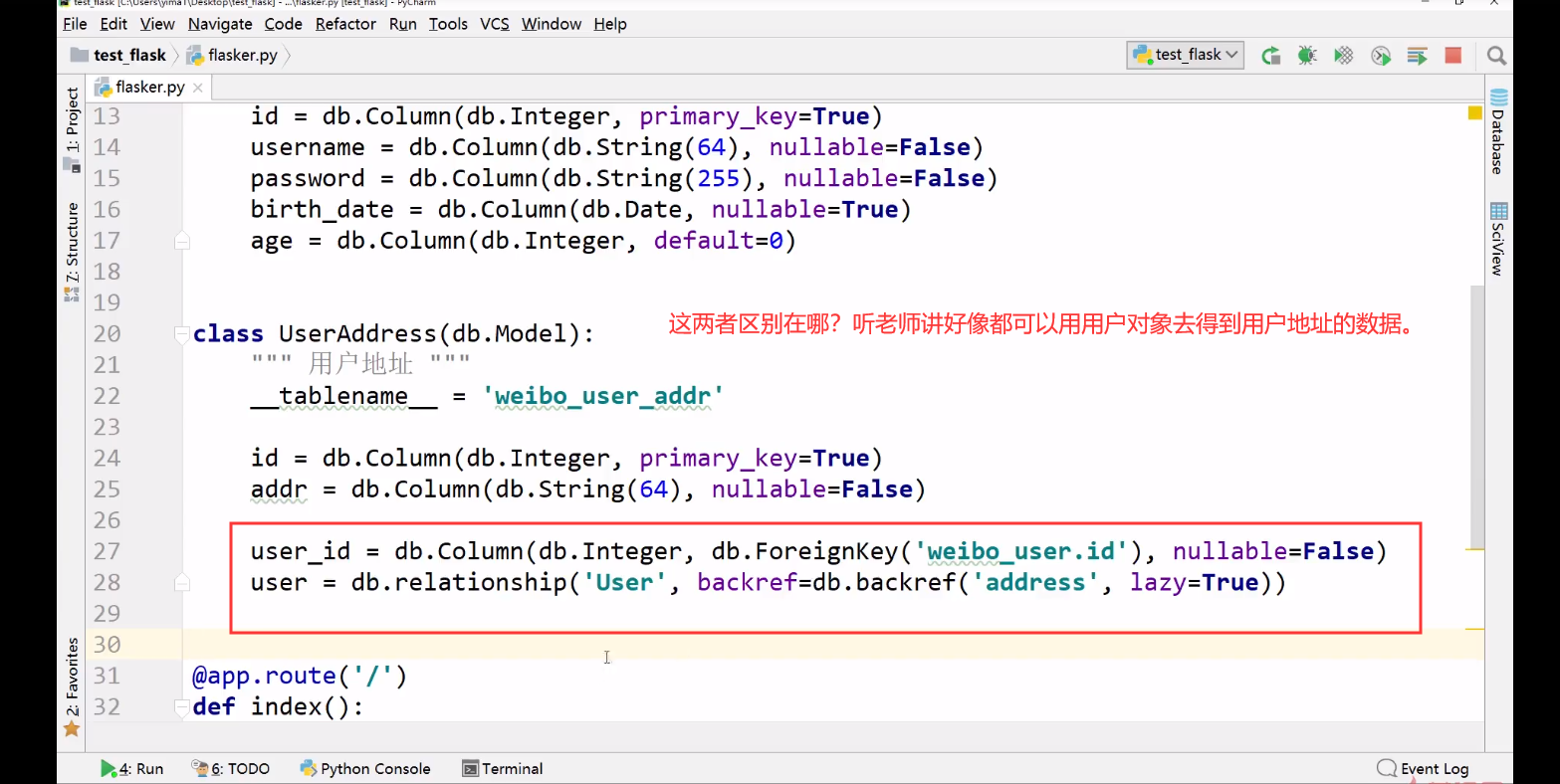Open the SciView tool window

(x=1498, y=239)
